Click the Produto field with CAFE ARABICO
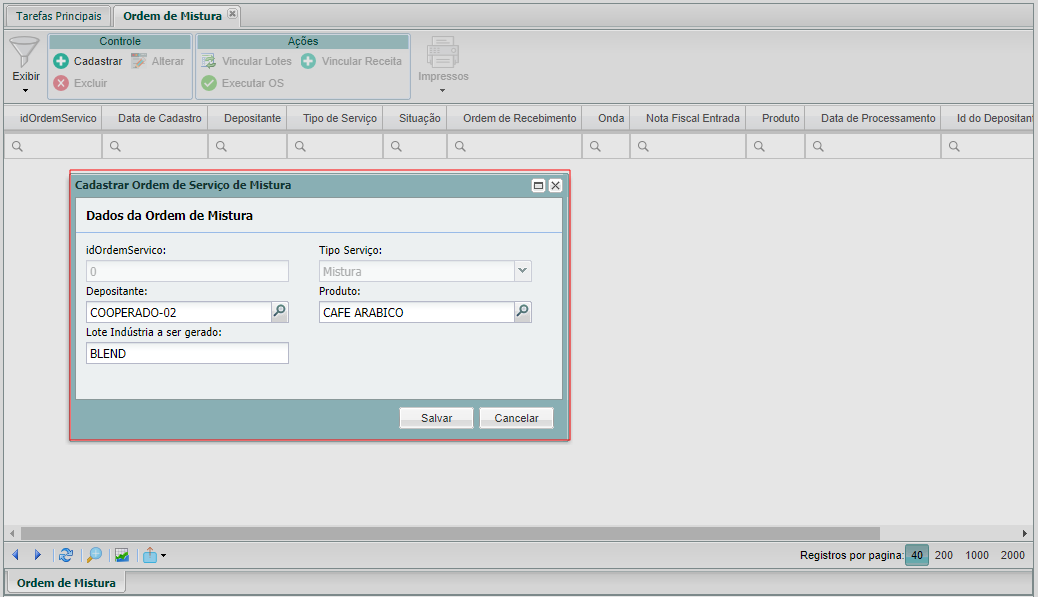This screenshot has width=1038, height=597. click(x=416, y=312)
